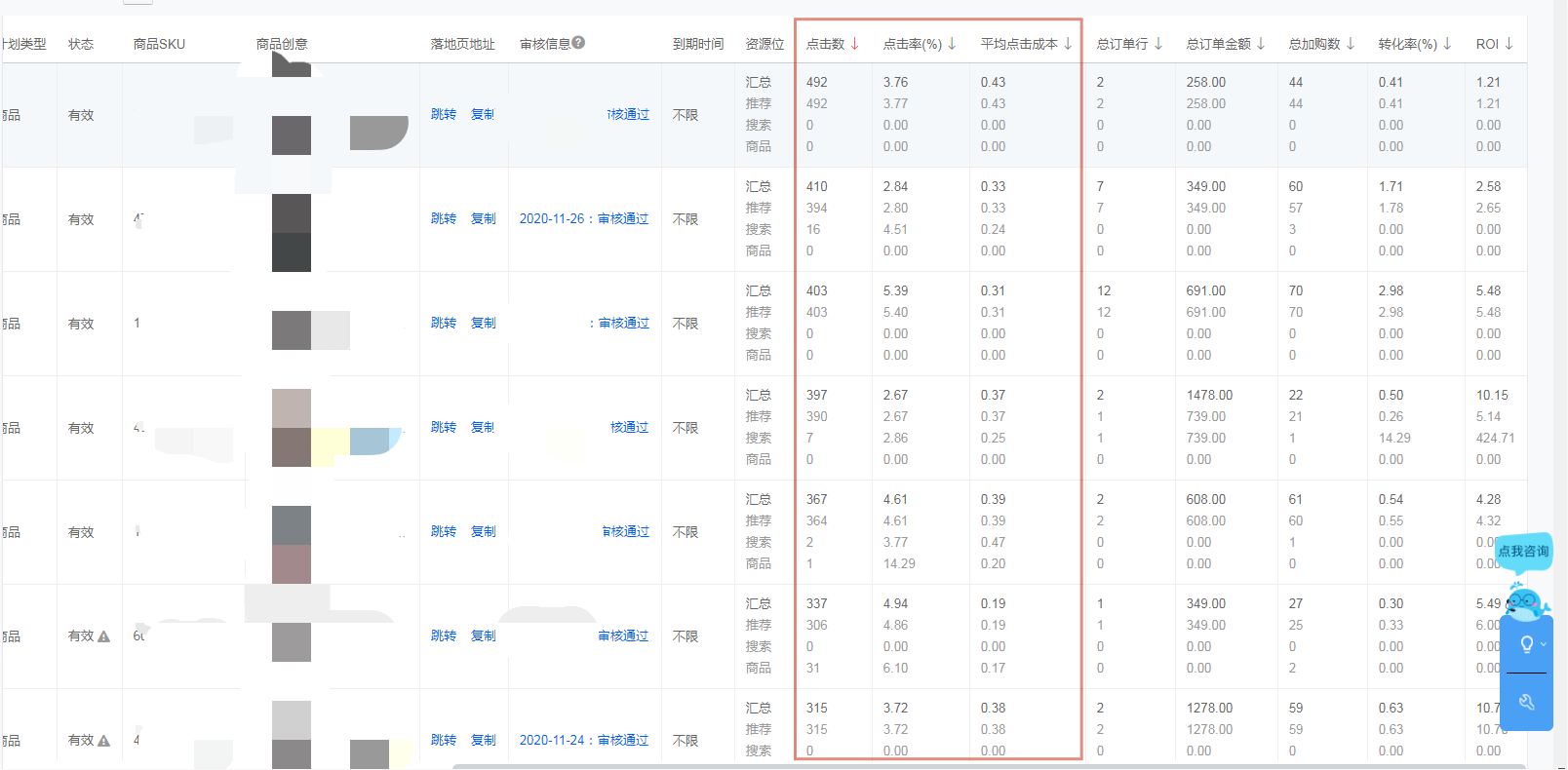Sort the table by 总订单金额 arrow
Viewport: 1568px width, 770px height.
1261,44
